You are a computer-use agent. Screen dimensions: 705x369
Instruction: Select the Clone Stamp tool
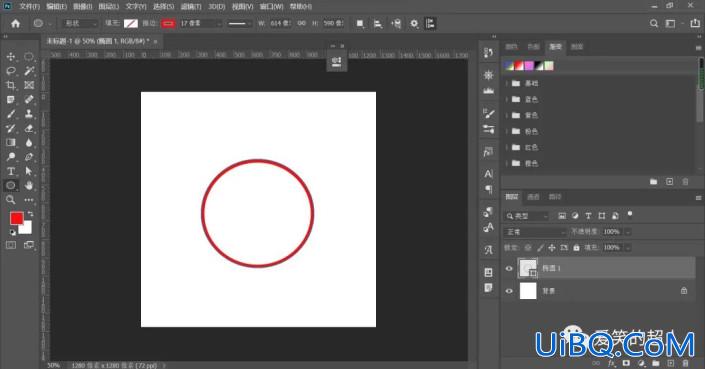pos(29,114)
